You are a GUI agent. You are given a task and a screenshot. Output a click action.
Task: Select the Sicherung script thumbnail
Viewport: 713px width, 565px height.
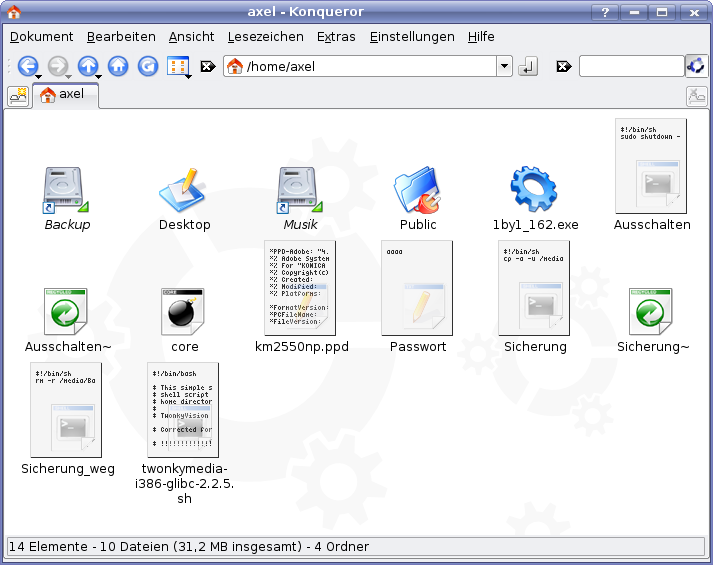tap(534, 288)
